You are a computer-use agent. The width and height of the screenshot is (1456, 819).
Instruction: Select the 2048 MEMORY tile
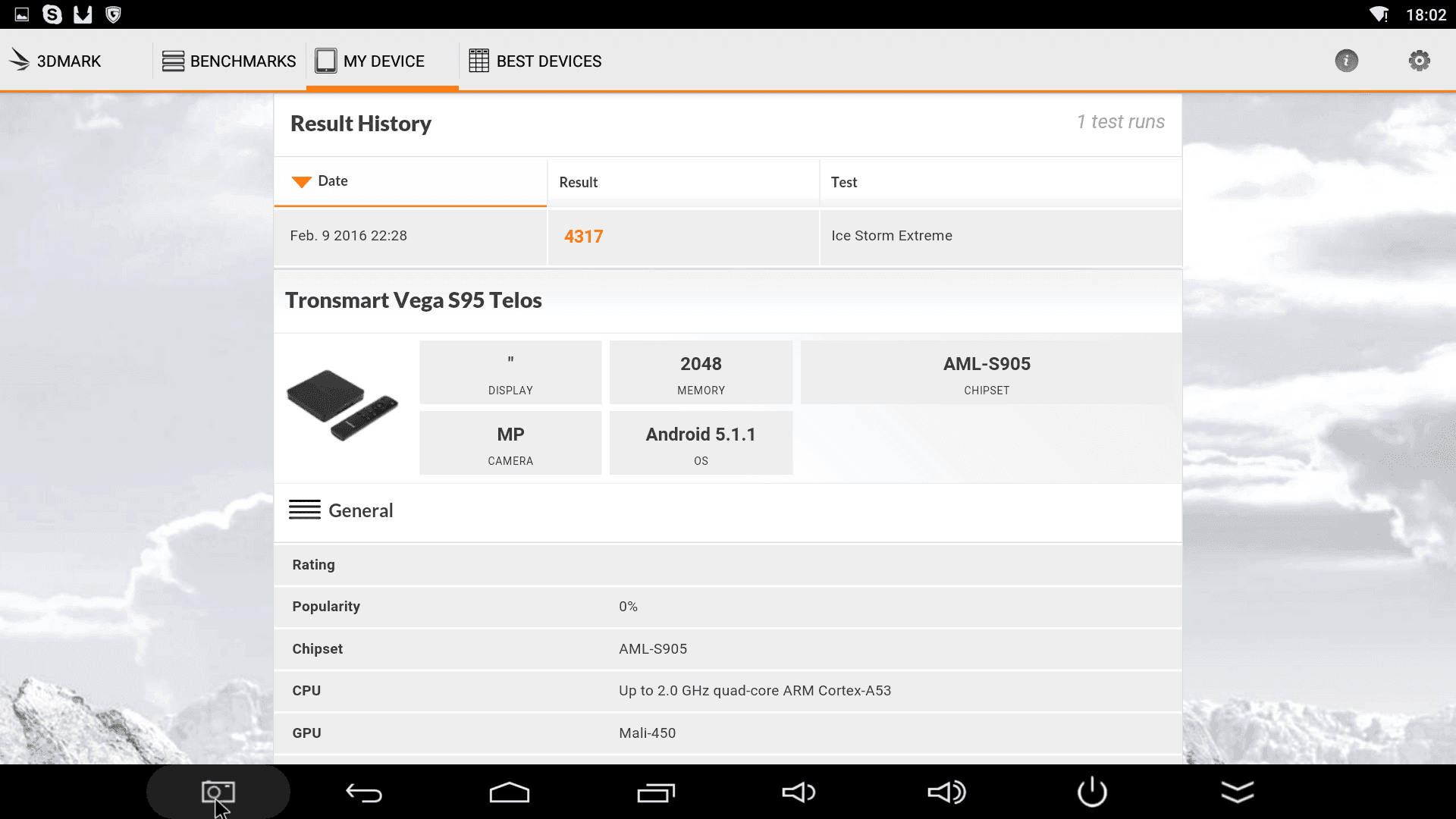tap(701, 372)
